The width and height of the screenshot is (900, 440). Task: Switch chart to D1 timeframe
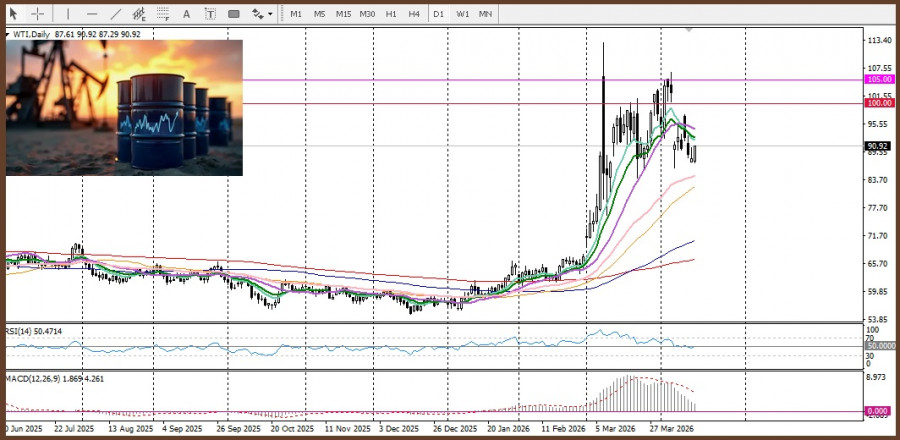pyautogui.click(x=439, y=14)
